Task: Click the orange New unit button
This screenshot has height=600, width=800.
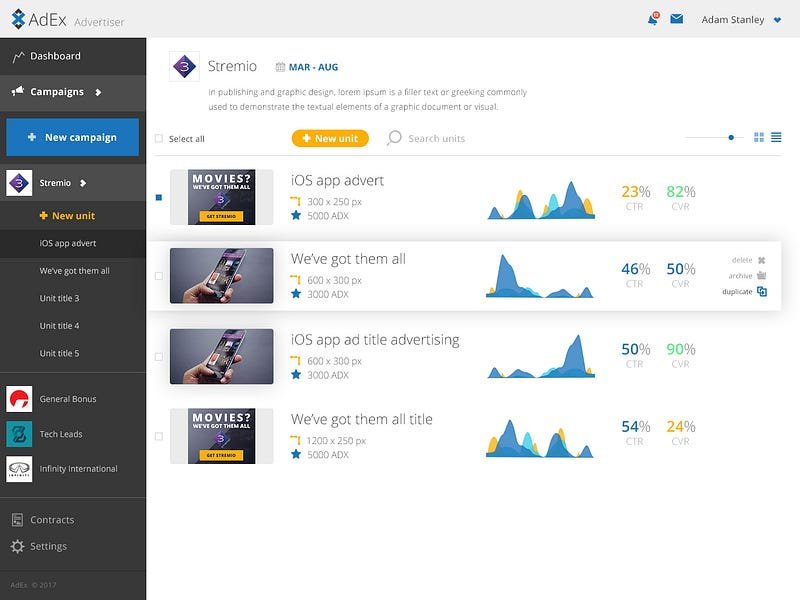Action: coord(330,138)
